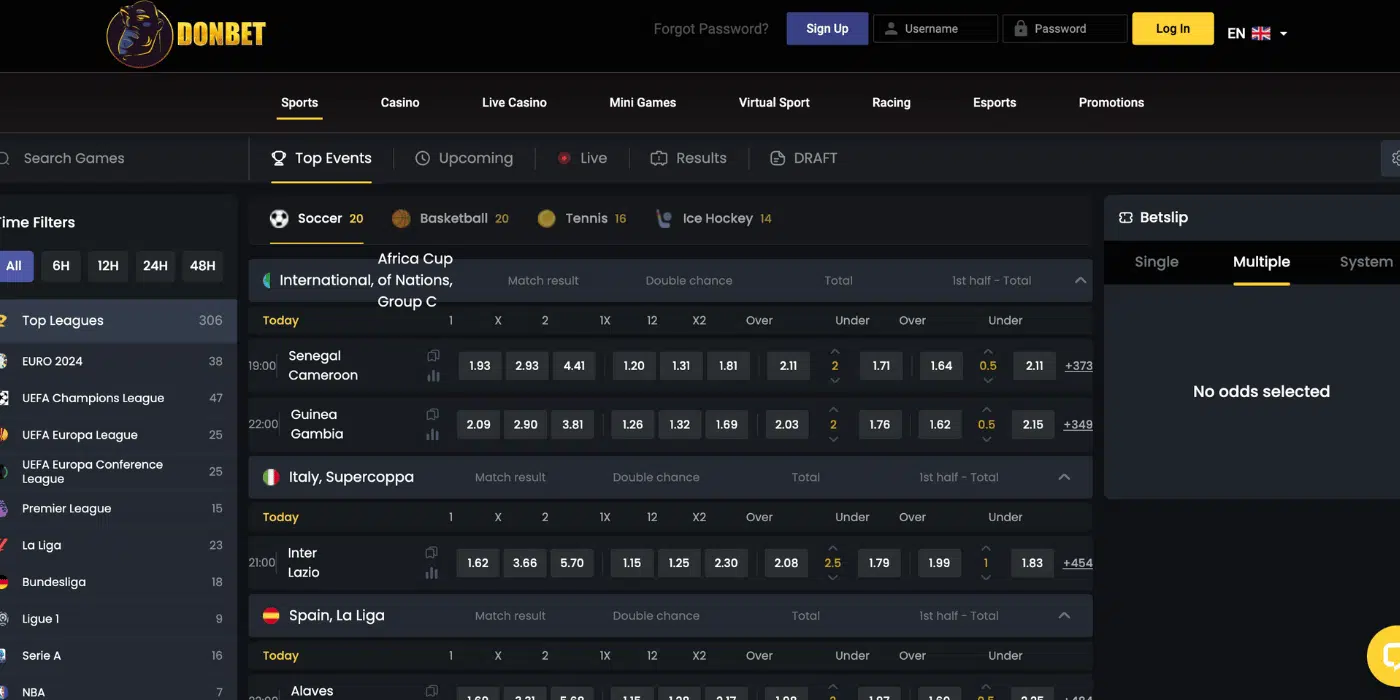Decrease Total line for Guinea Gambia
The width and height of the screenshot is (1400, 700).
tap(834, 438)
